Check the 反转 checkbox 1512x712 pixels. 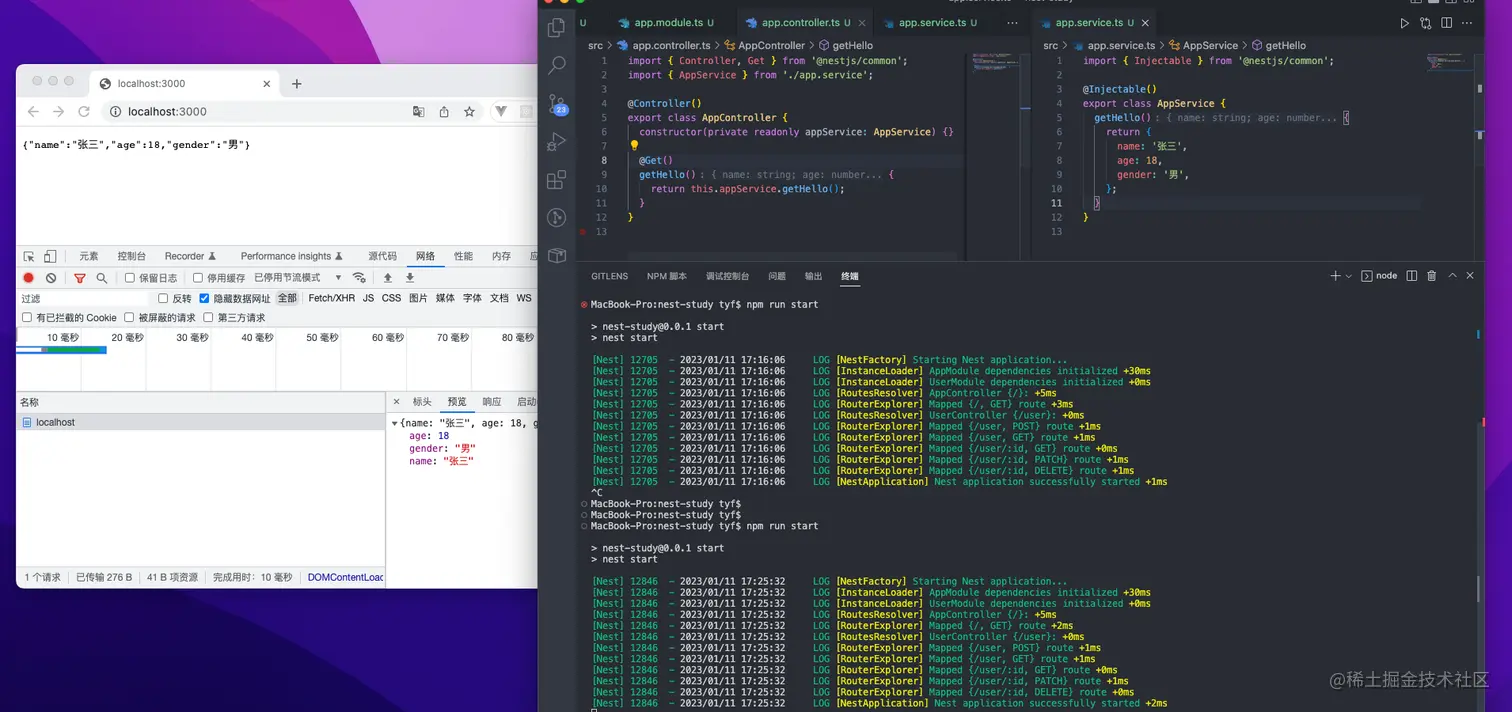click(x=163, y=298)
